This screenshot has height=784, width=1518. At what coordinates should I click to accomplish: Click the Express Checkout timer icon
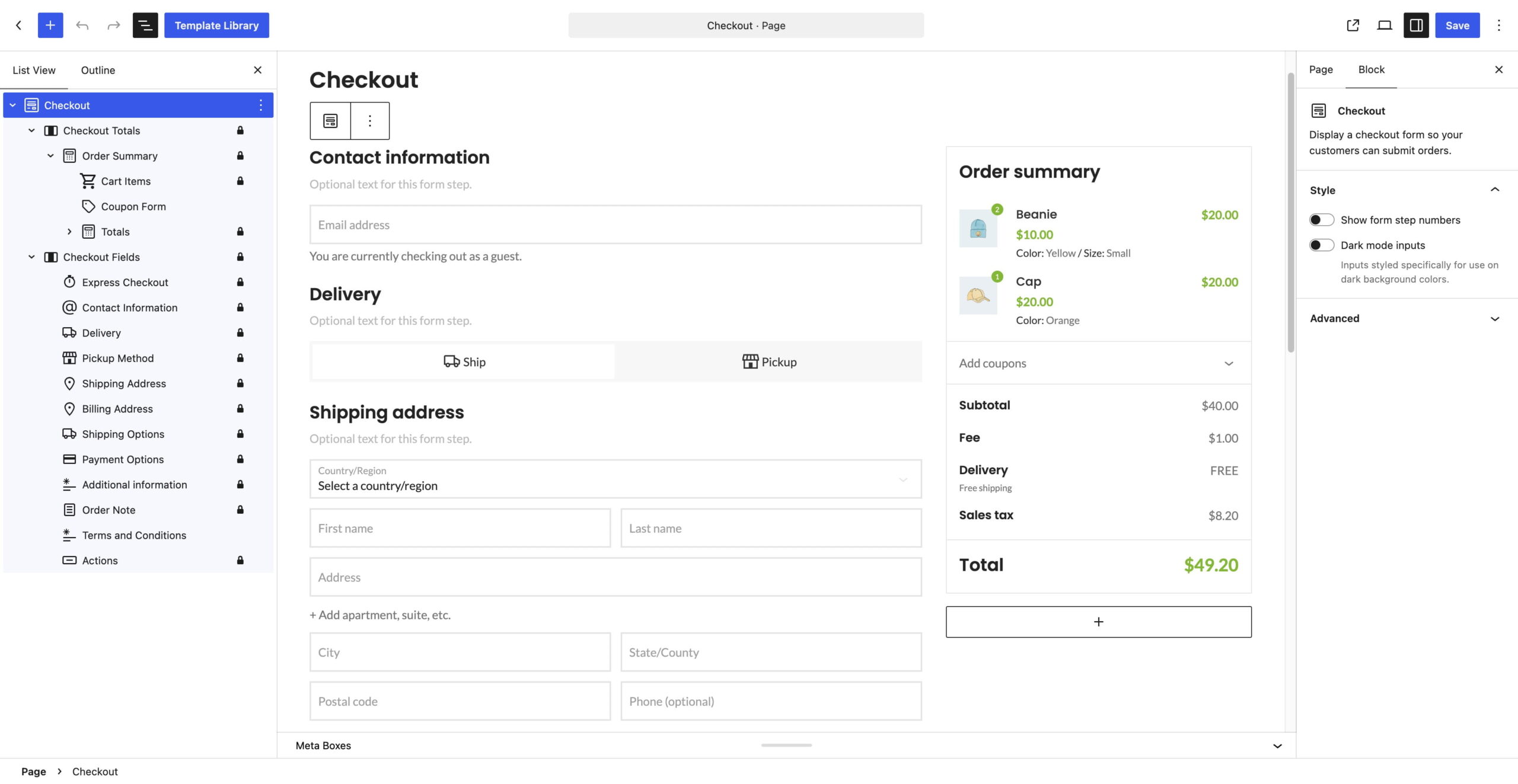pos(69,282)
